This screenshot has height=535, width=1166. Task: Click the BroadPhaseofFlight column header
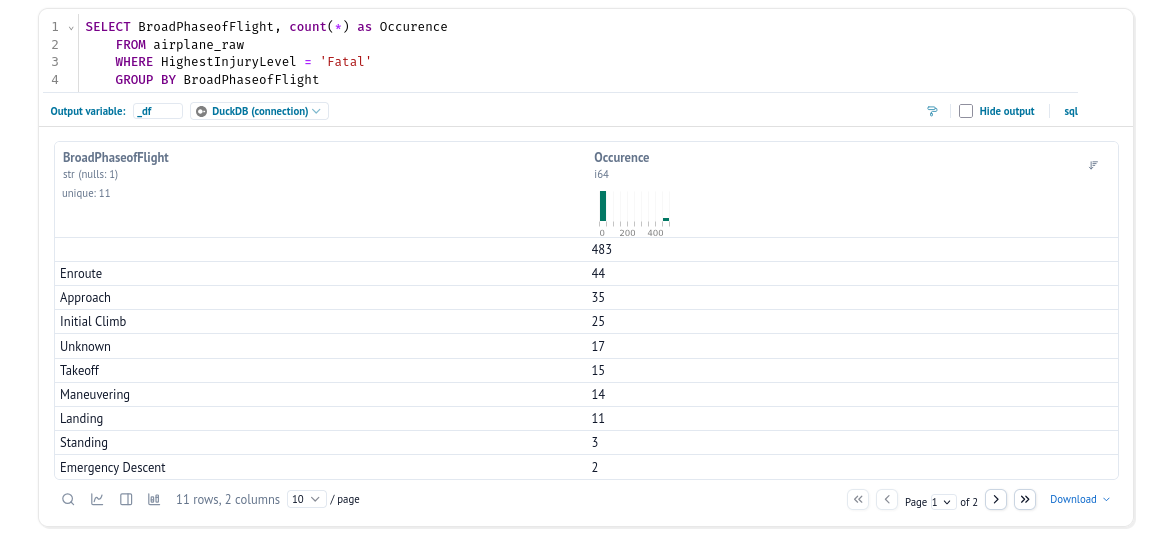pyautogui.click(x=116, y=157)
